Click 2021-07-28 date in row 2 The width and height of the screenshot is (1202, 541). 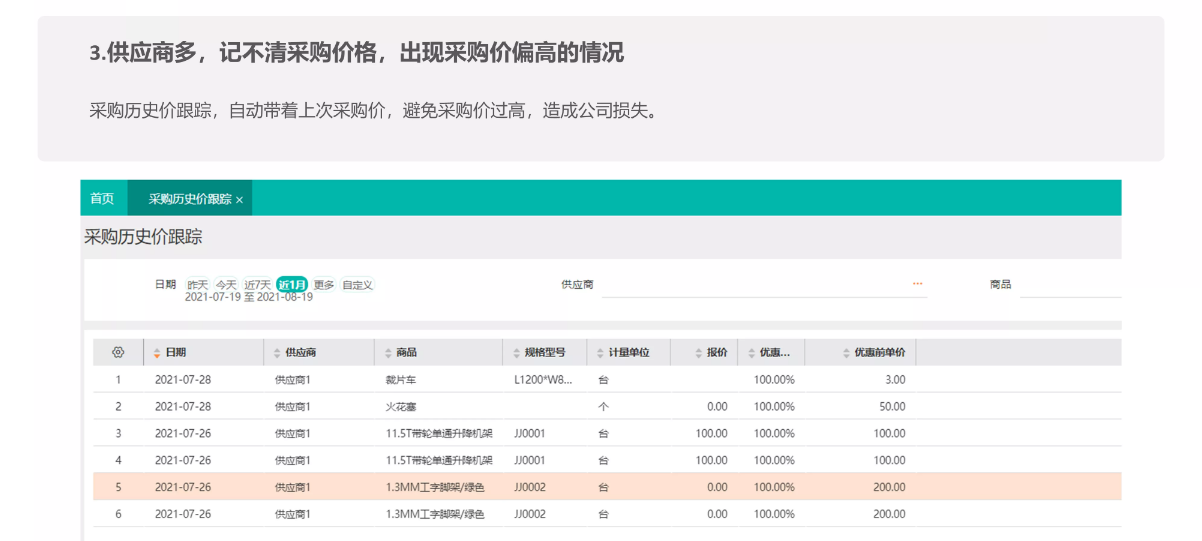[183, 407]
